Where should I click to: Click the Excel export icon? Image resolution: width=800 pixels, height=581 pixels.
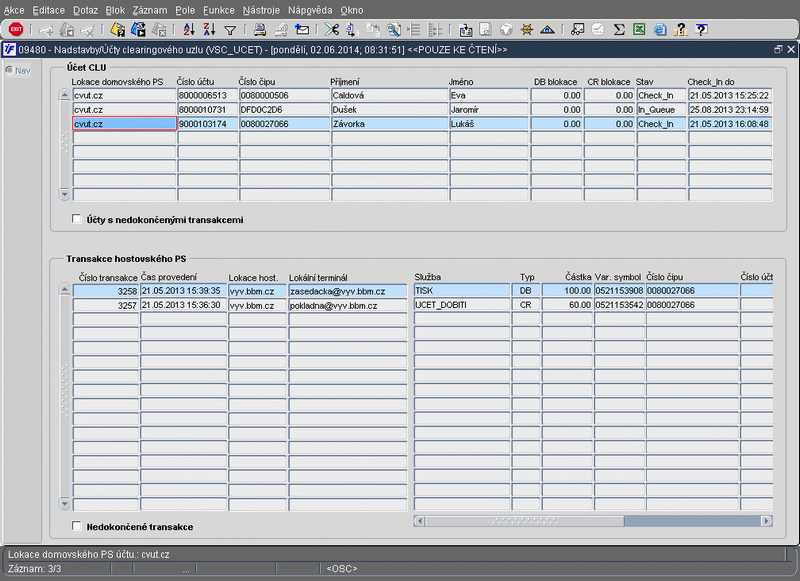pyautogui.click(x=639, y=30)
